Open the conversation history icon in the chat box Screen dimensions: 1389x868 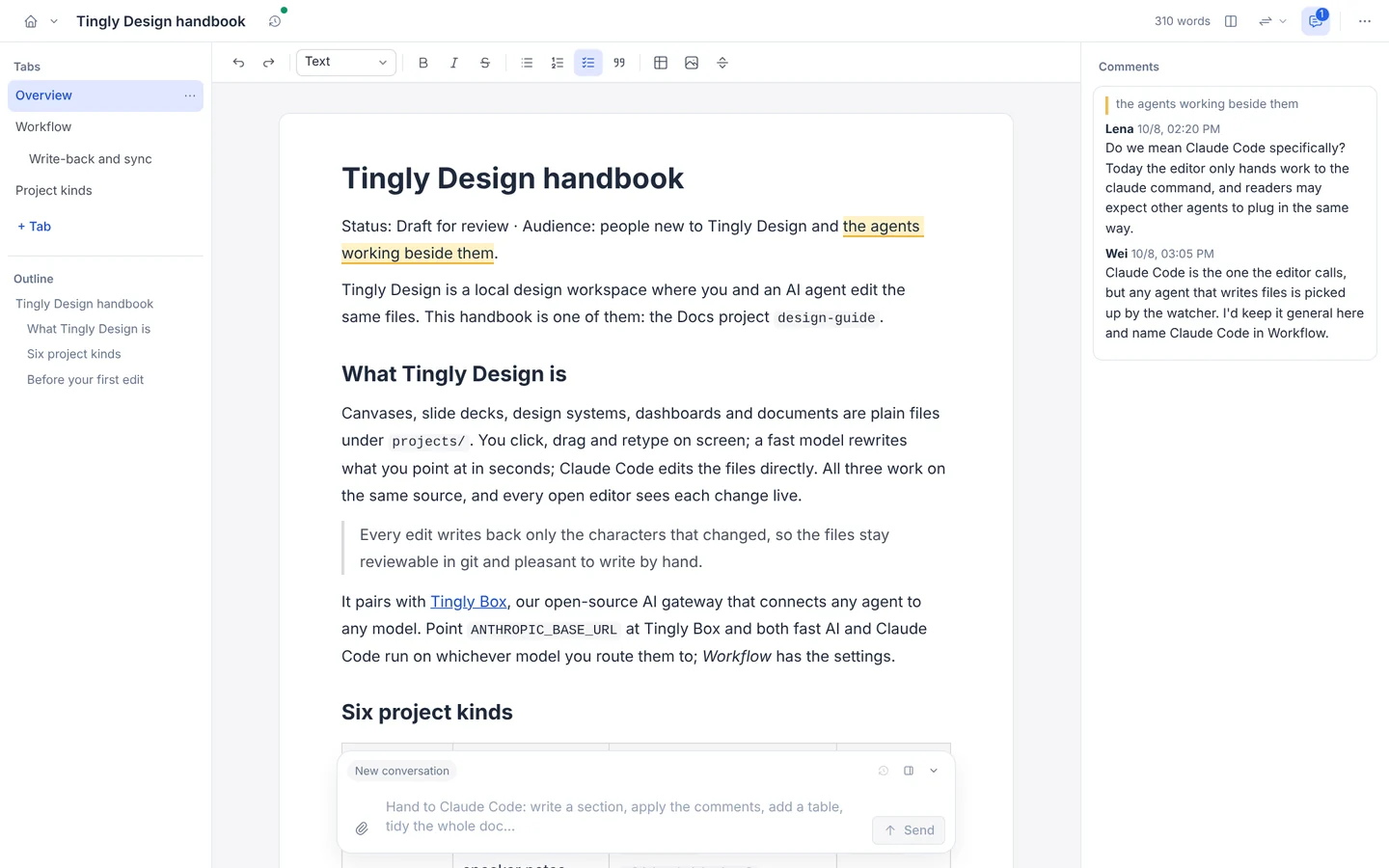884,771
